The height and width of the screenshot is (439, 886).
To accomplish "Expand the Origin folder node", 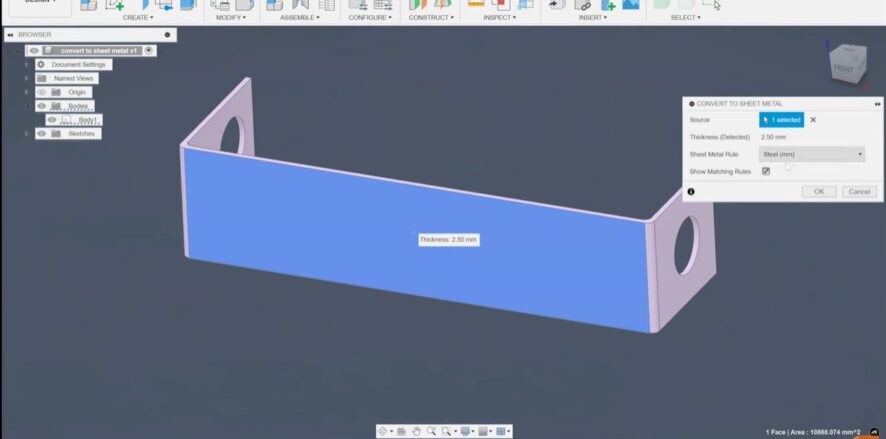I will coord(26,92).
